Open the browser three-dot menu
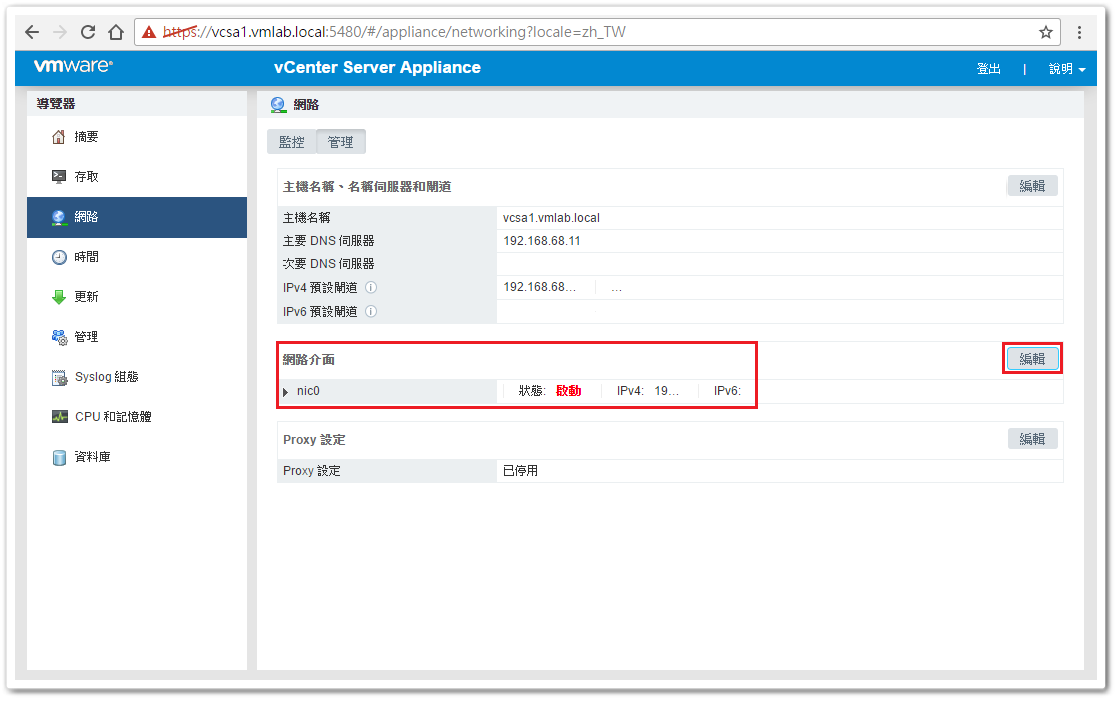The image size is (1118, 701). coord(1079,32)
